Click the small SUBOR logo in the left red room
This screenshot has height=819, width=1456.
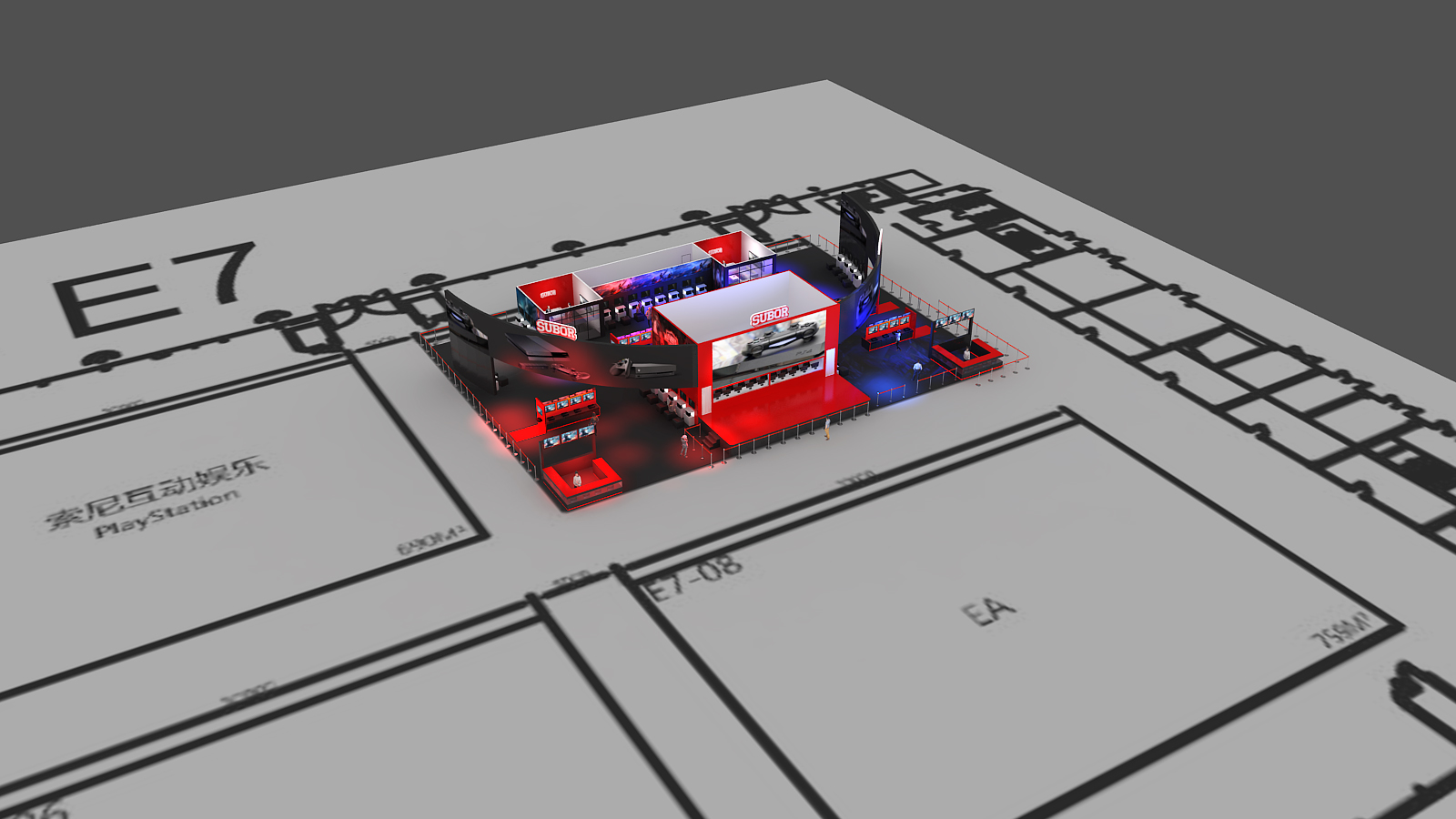pyautogui.click(x=548, y=294)
